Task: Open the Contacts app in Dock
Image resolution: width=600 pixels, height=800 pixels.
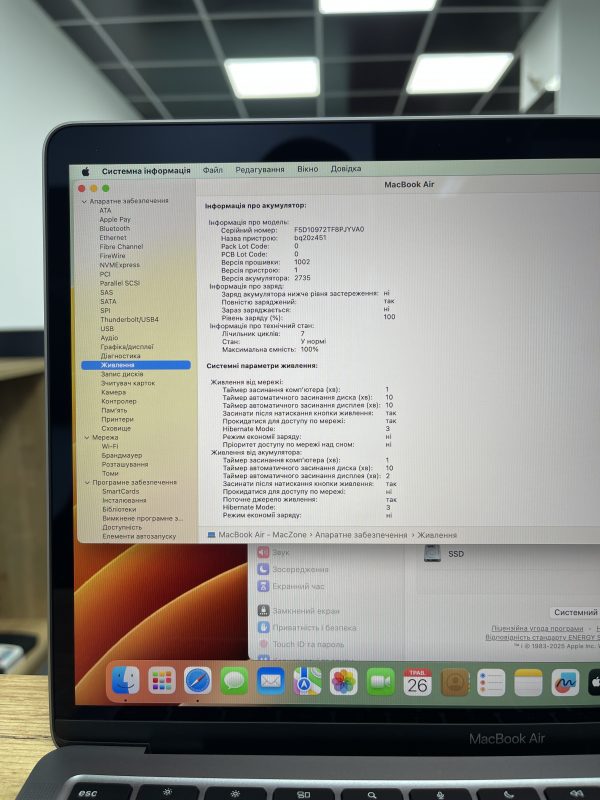Action: point(455,682)
